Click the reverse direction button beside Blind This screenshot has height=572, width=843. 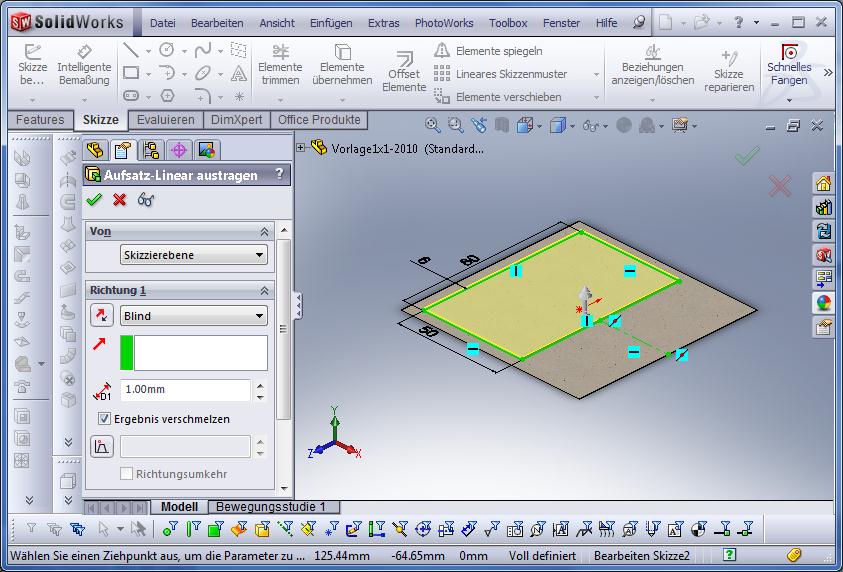tap(102, 316)
